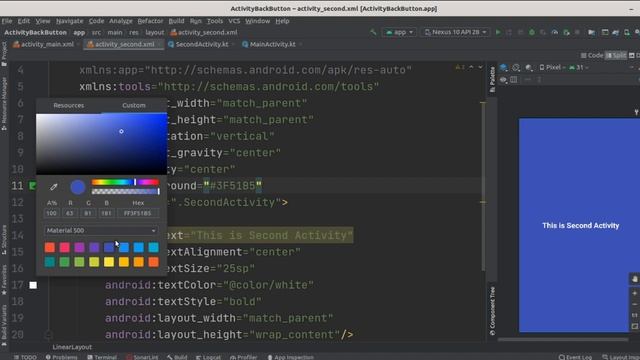
Task: Open the Refactor menu
Action: pyautogui.click(x=150, y=21)
